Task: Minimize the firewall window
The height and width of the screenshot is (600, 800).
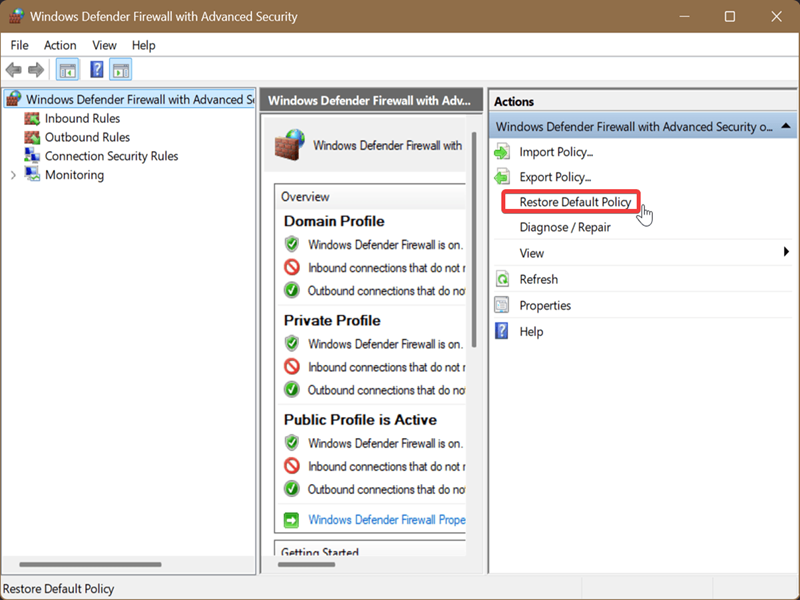Action: coord(684,16)
